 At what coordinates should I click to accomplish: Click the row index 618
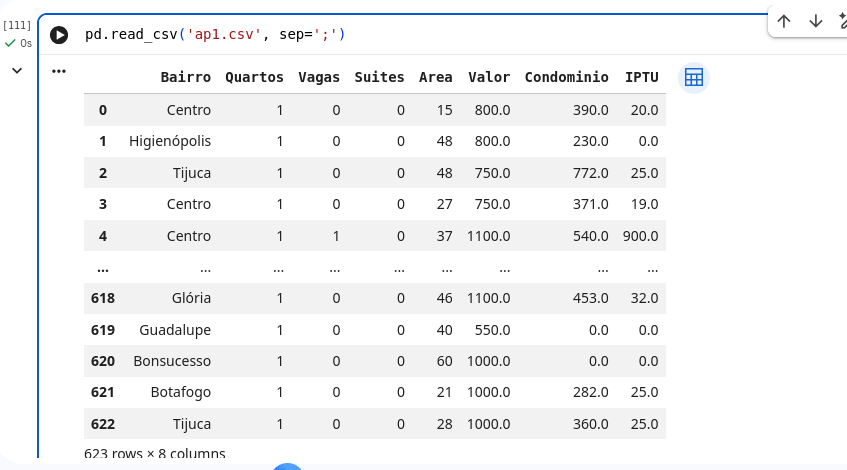103,298
